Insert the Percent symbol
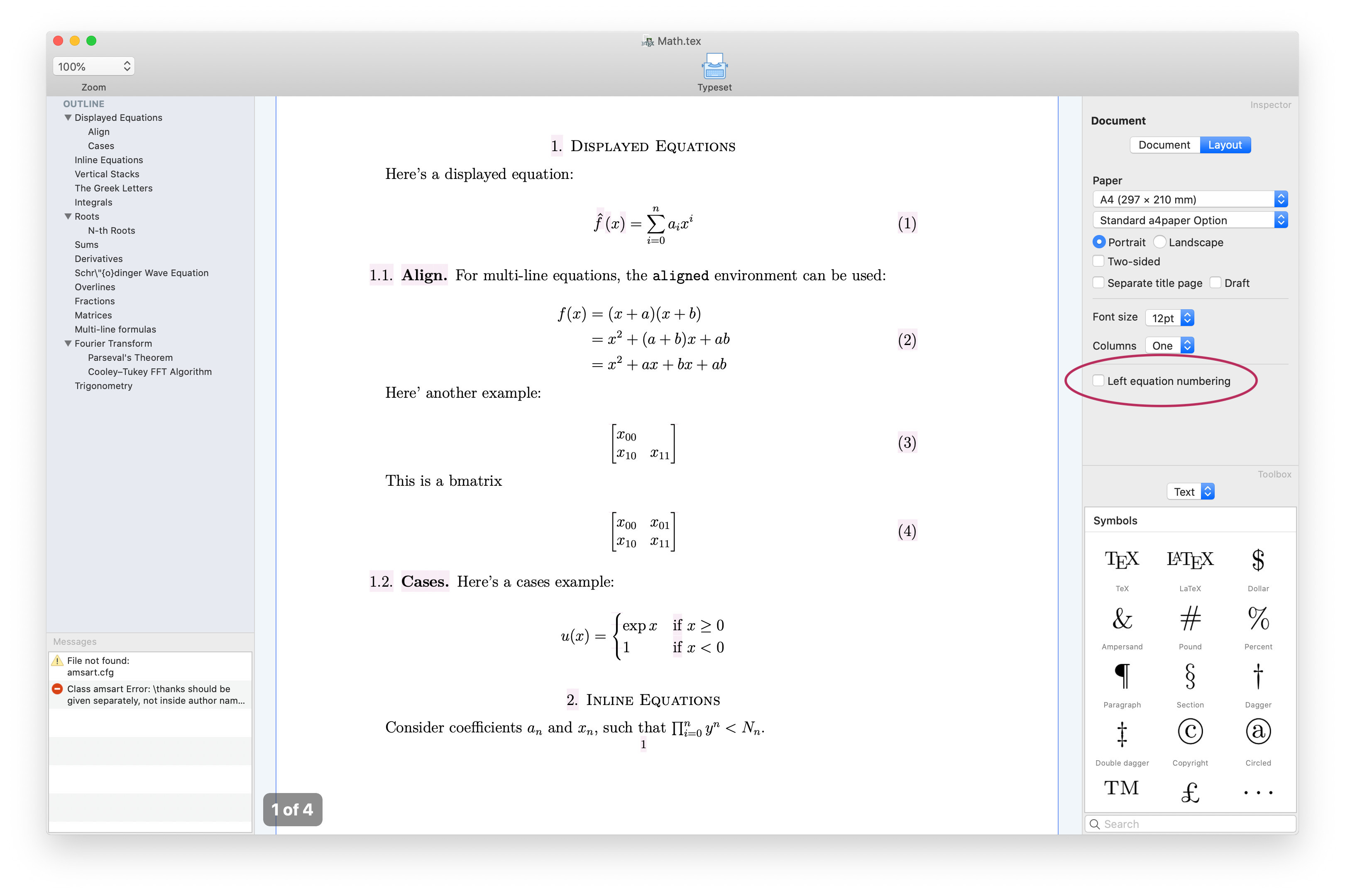The width and height of the screenshot is (1345, 896). [x=1257, y=619]
